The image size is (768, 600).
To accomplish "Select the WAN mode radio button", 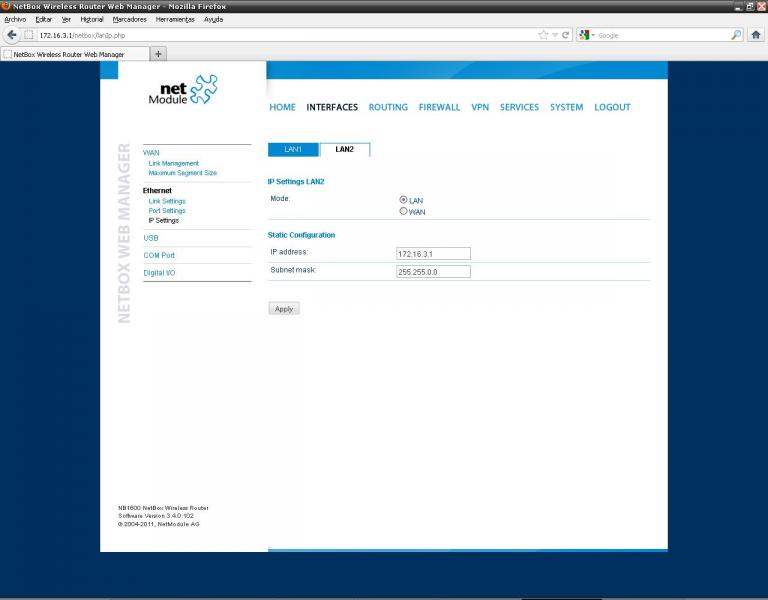I will (x=403, y=211).
